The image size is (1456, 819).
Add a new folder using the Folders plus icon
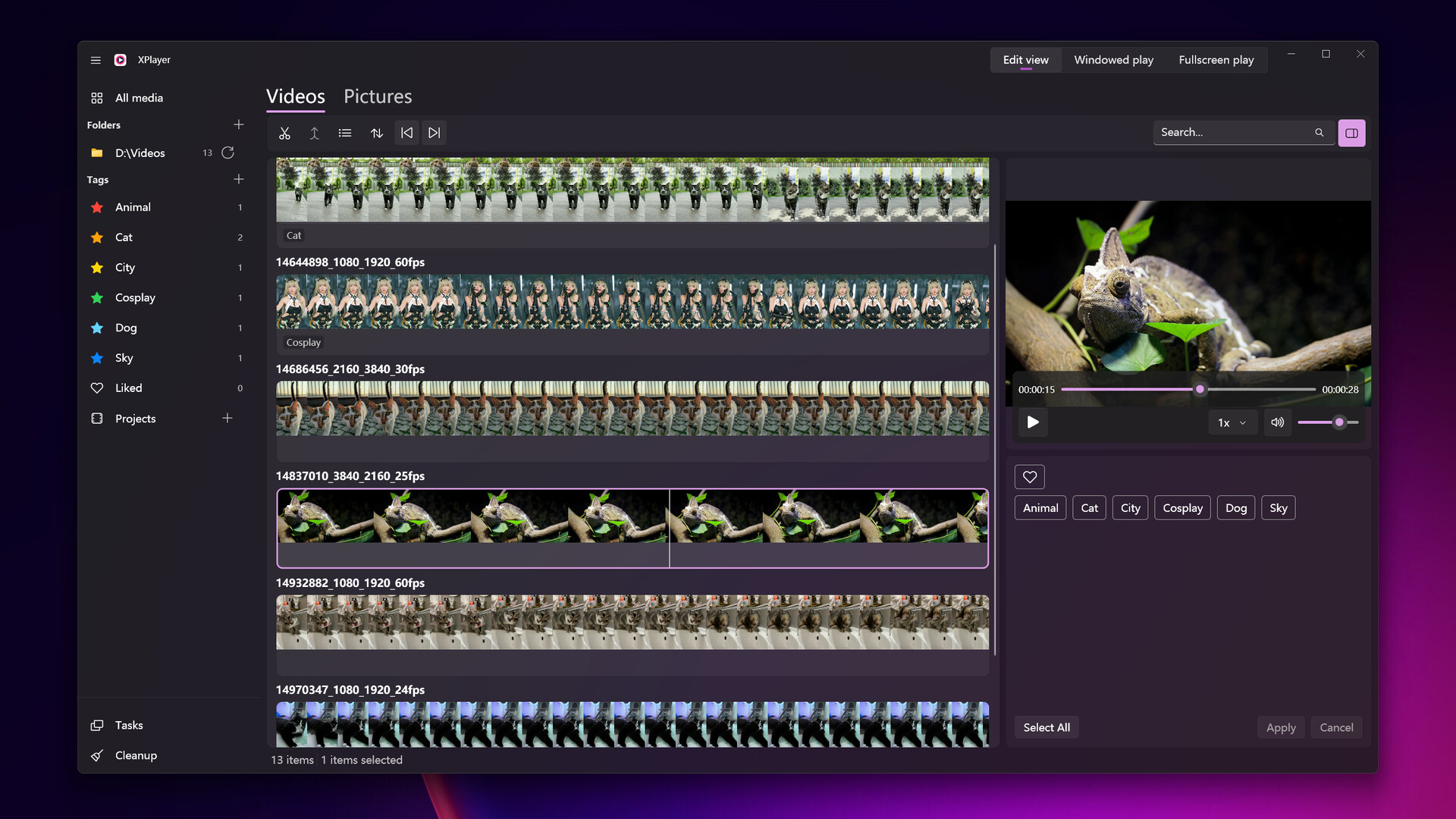click(239, 124)
